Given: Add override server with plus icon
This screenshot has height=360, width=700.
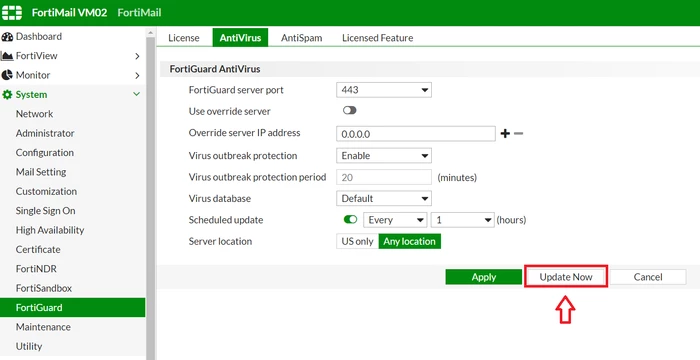Looking at the screenshot, I should click(505, 134).
